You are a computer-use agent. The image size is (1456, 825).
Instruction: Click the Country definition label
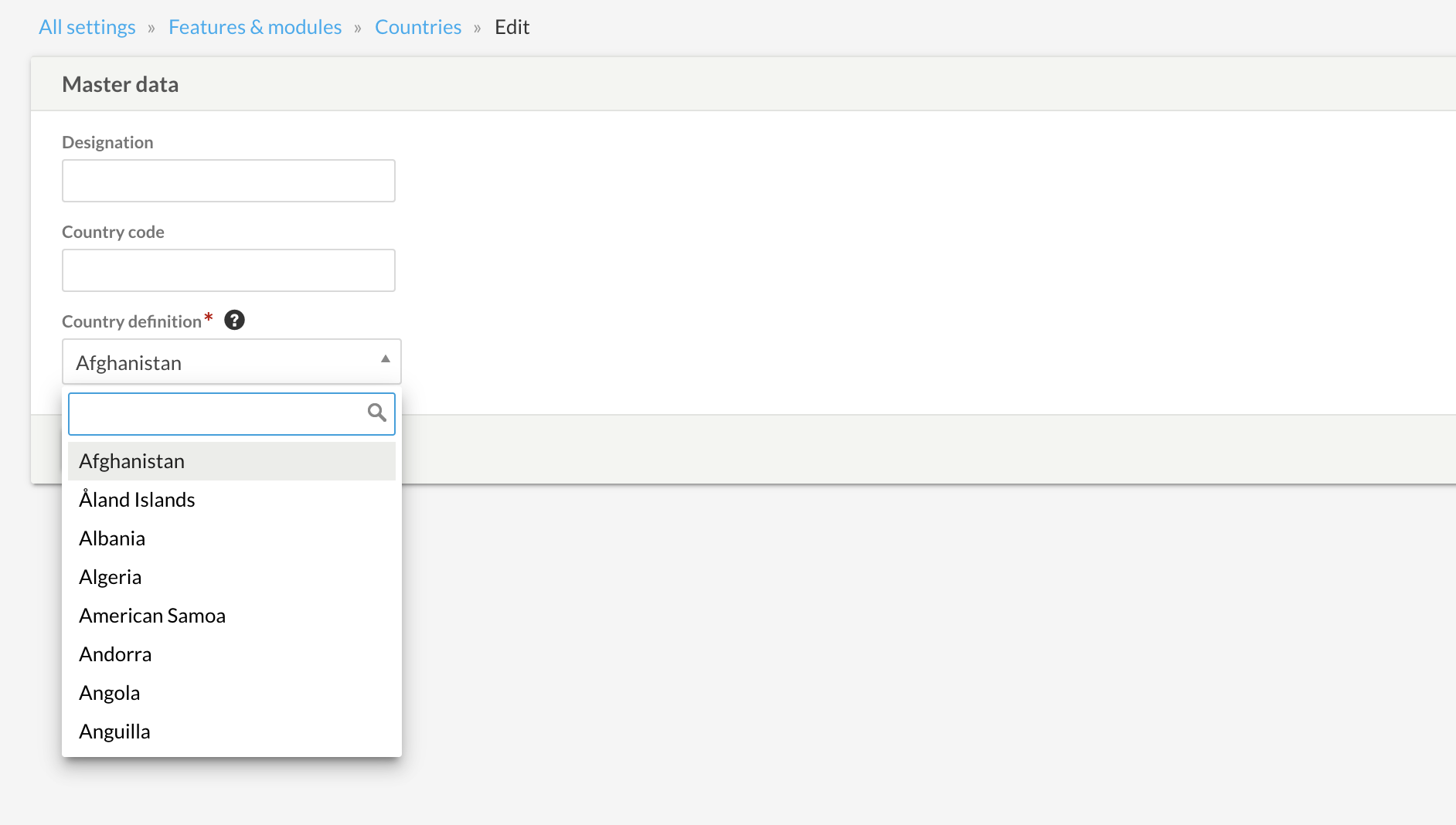tap(131, 321)
